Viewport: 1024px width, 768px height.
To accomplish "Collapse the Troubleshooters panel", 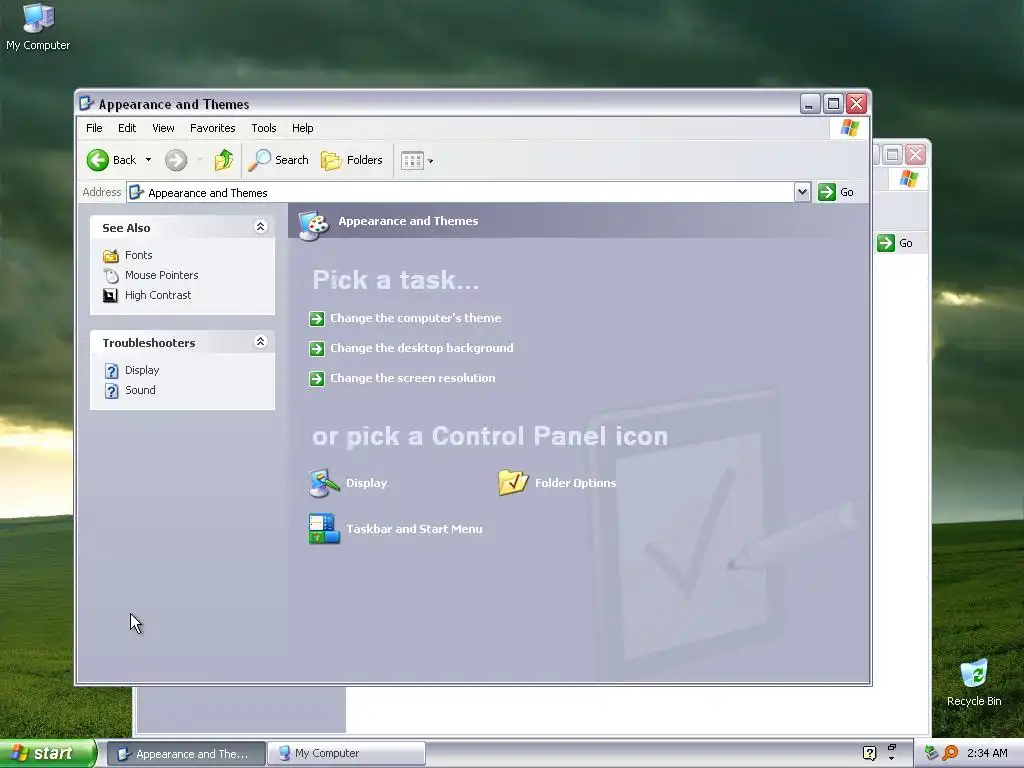I will [x=260, y=342].
